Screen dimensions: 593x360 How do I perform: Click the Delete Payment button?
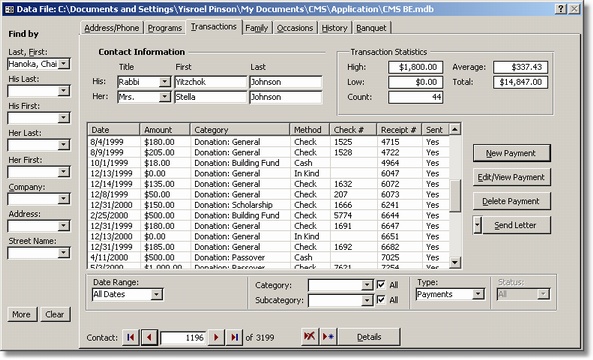coord(511,201)
